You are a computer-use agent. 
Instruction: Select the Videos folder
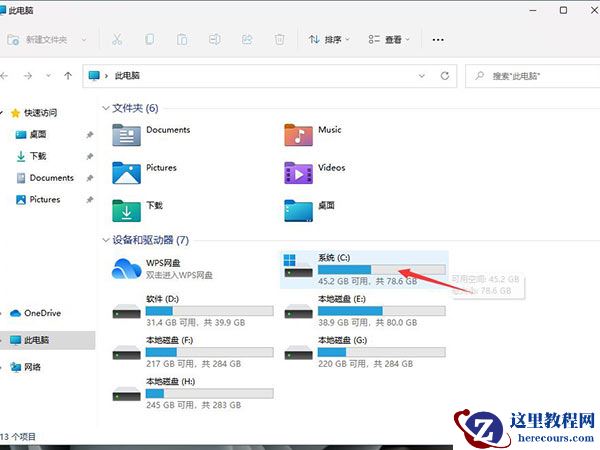tap(315, 173)
